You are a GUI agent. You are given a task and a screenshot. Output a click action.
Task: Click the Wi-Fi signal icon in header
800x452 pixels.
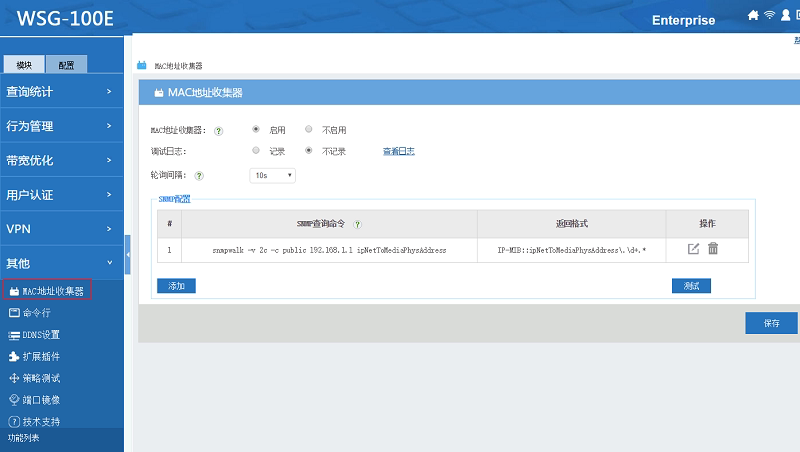[x=769, y=15]
